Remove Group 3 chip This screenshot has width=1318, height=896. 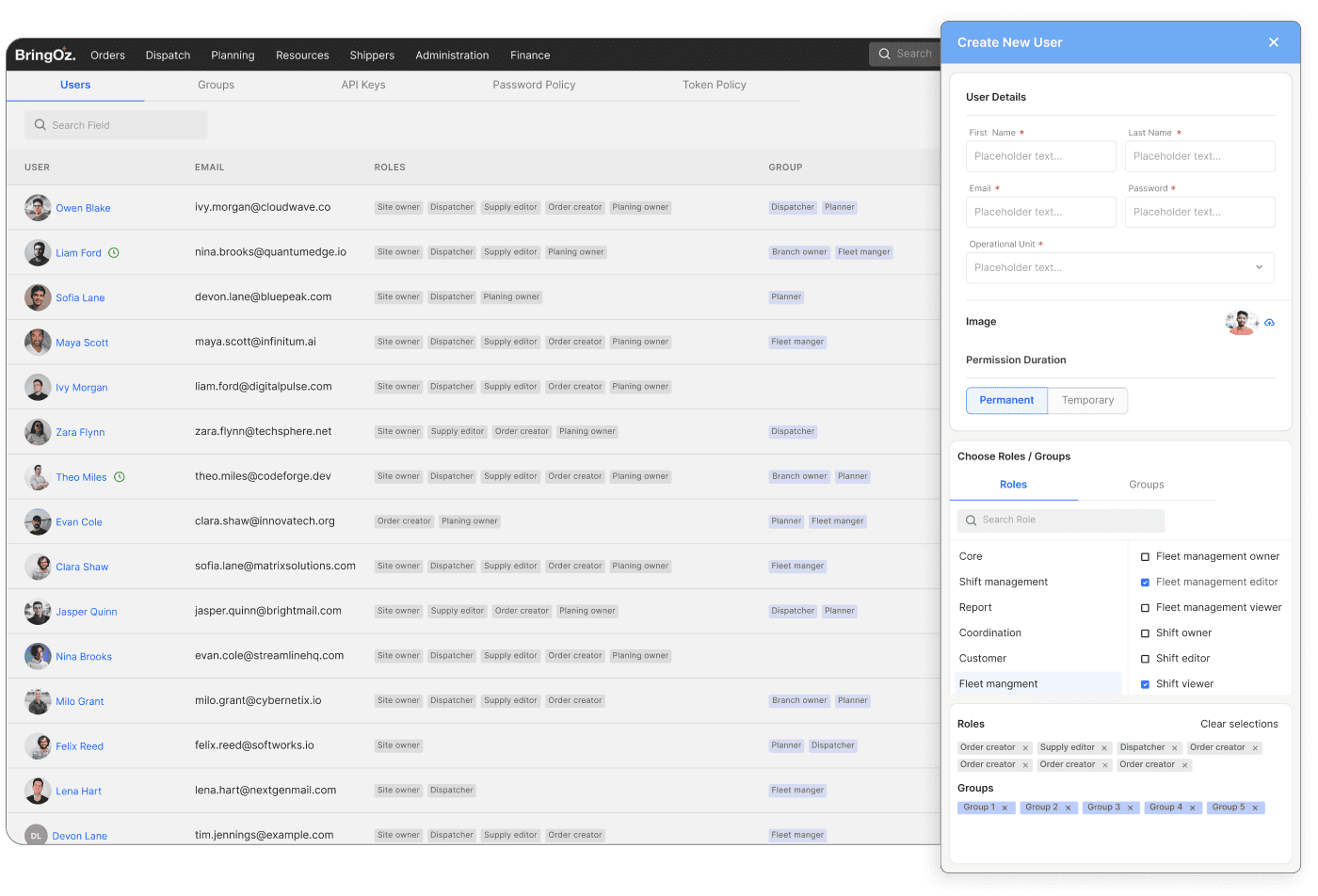click(1130, 808)
